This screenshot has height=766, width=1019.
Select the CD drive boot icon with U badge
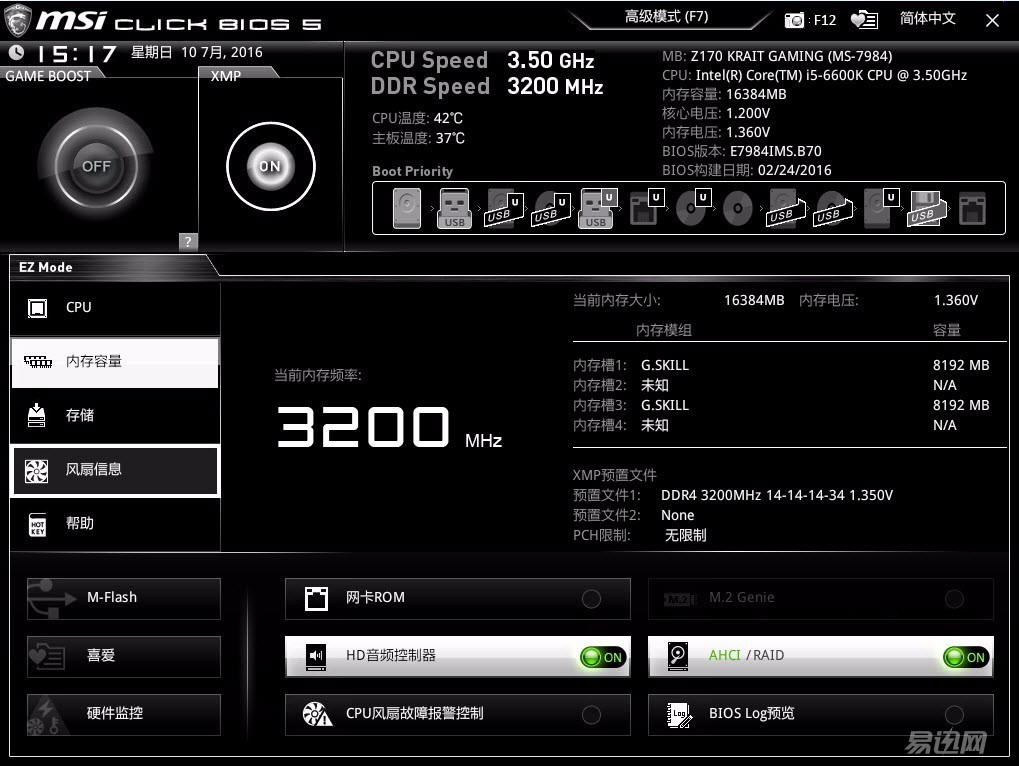coord(693,208)
